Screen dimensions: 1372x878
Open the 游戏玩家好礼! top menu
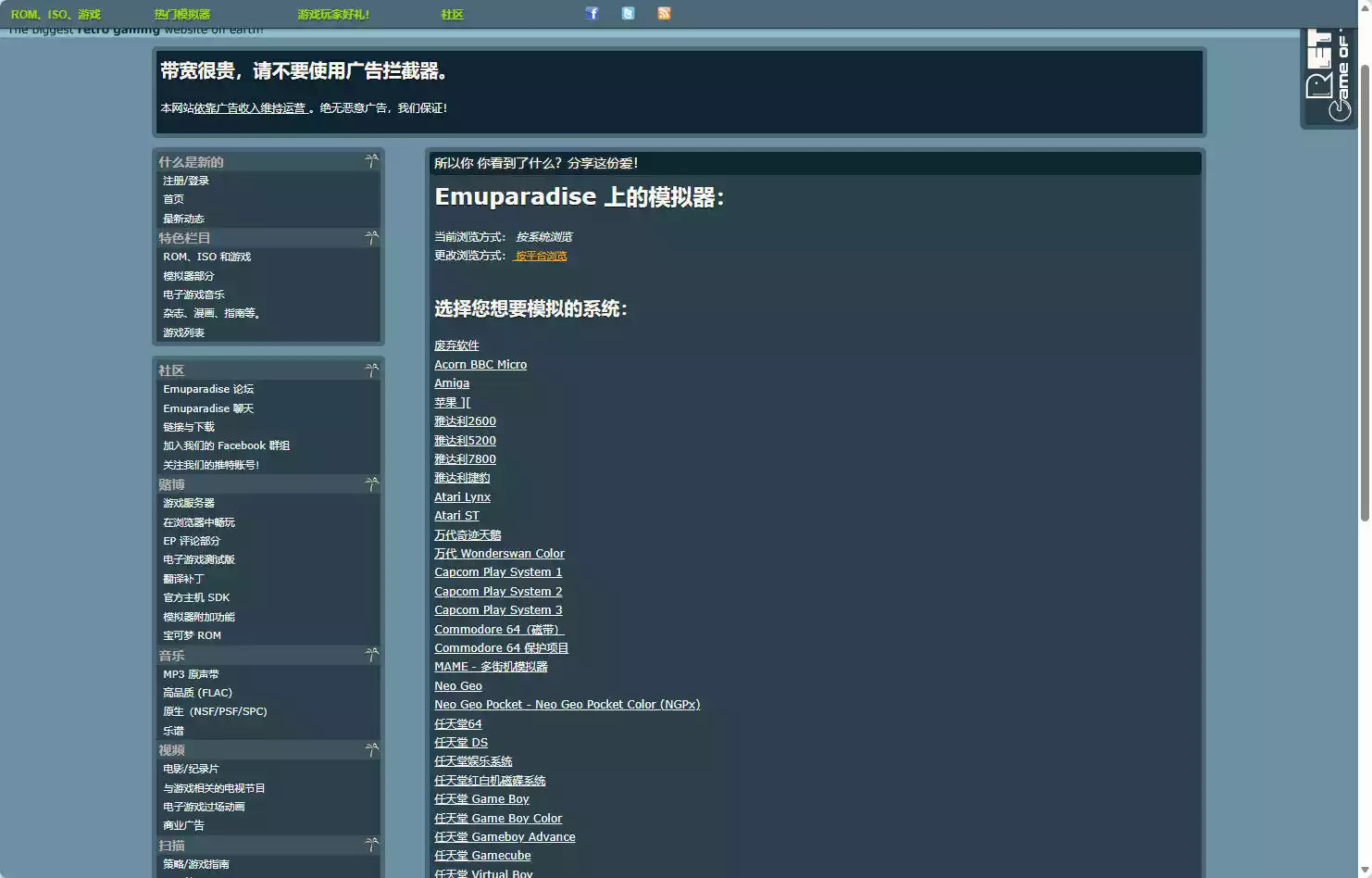pos(333,14)
